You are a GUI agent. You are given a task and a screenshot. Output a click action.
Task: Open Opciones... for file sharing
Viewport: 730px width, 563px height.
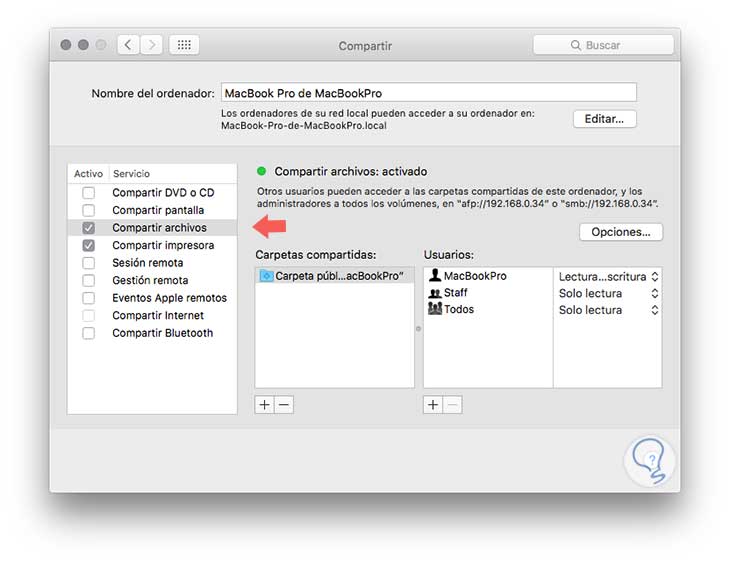coord(621,232)
